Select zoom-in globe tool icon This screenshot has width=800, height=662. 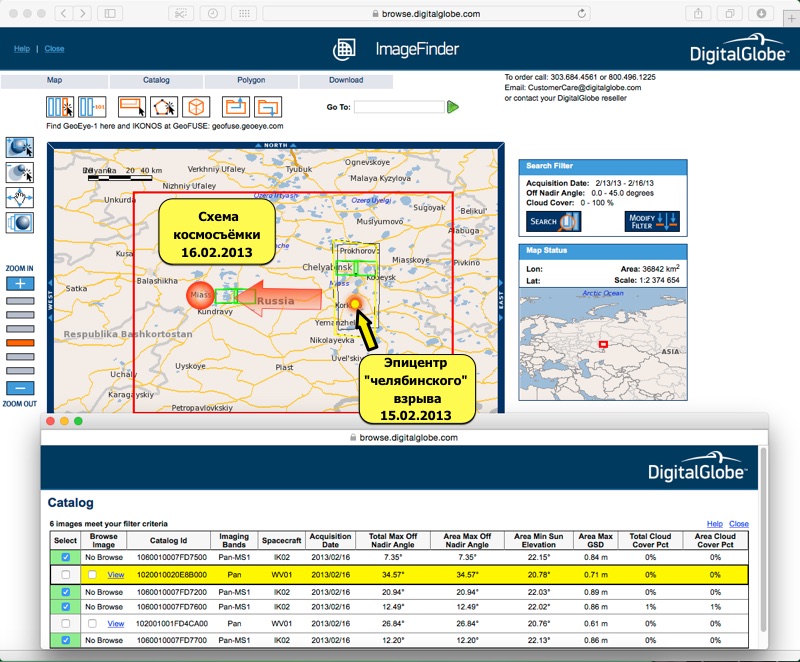pyautogui.click(x=20, y=147)
